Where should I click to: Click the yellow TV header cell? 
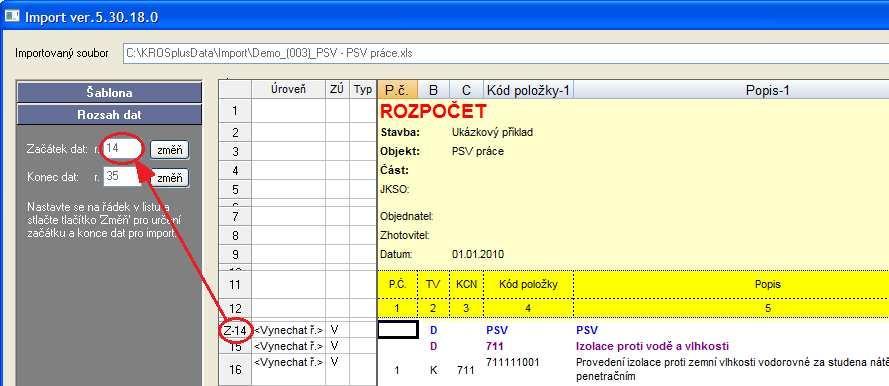click(x=433, y=284)
